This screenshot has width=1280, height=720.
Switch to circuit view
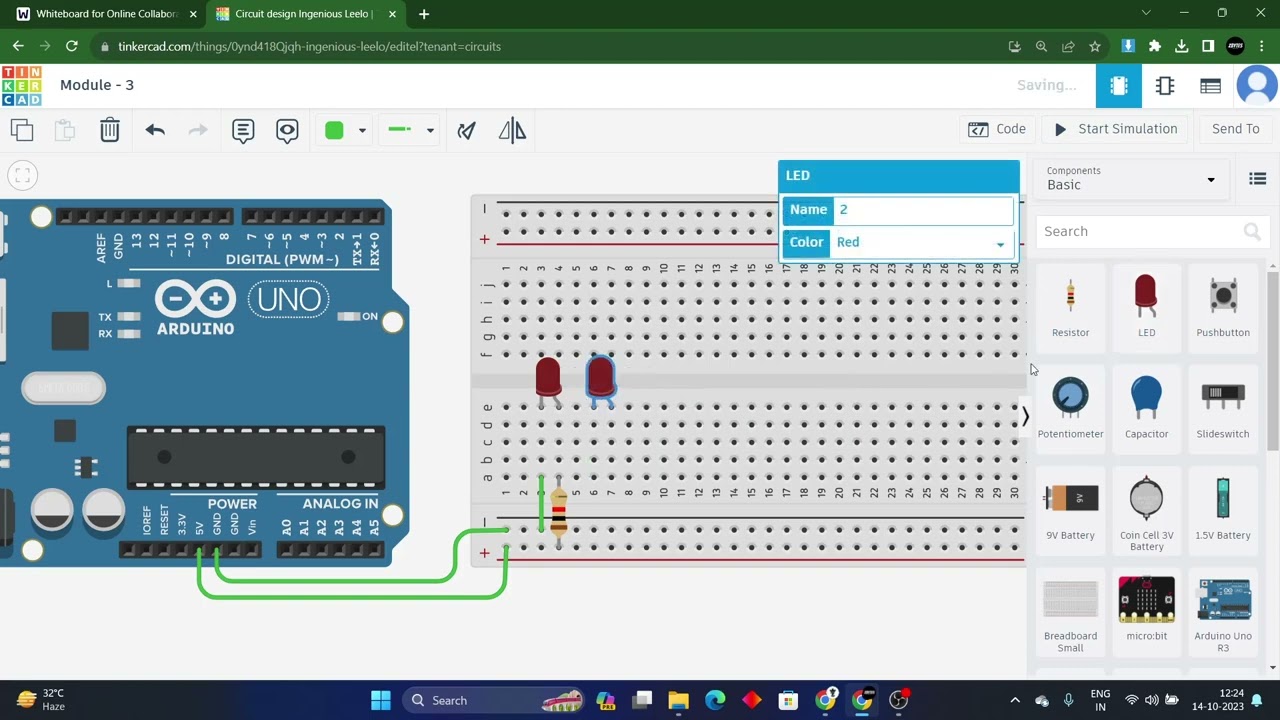(1118, 86)
